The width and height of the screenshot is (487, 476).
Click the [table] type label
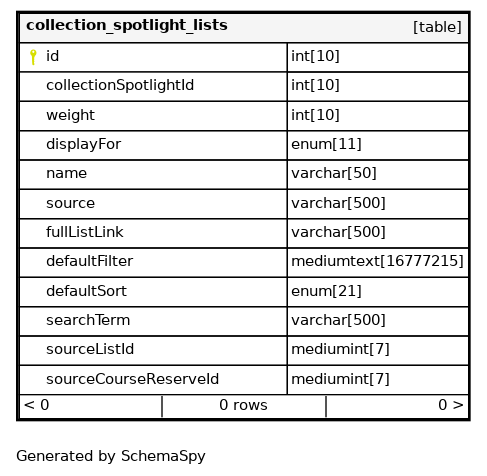click(437, 27)
